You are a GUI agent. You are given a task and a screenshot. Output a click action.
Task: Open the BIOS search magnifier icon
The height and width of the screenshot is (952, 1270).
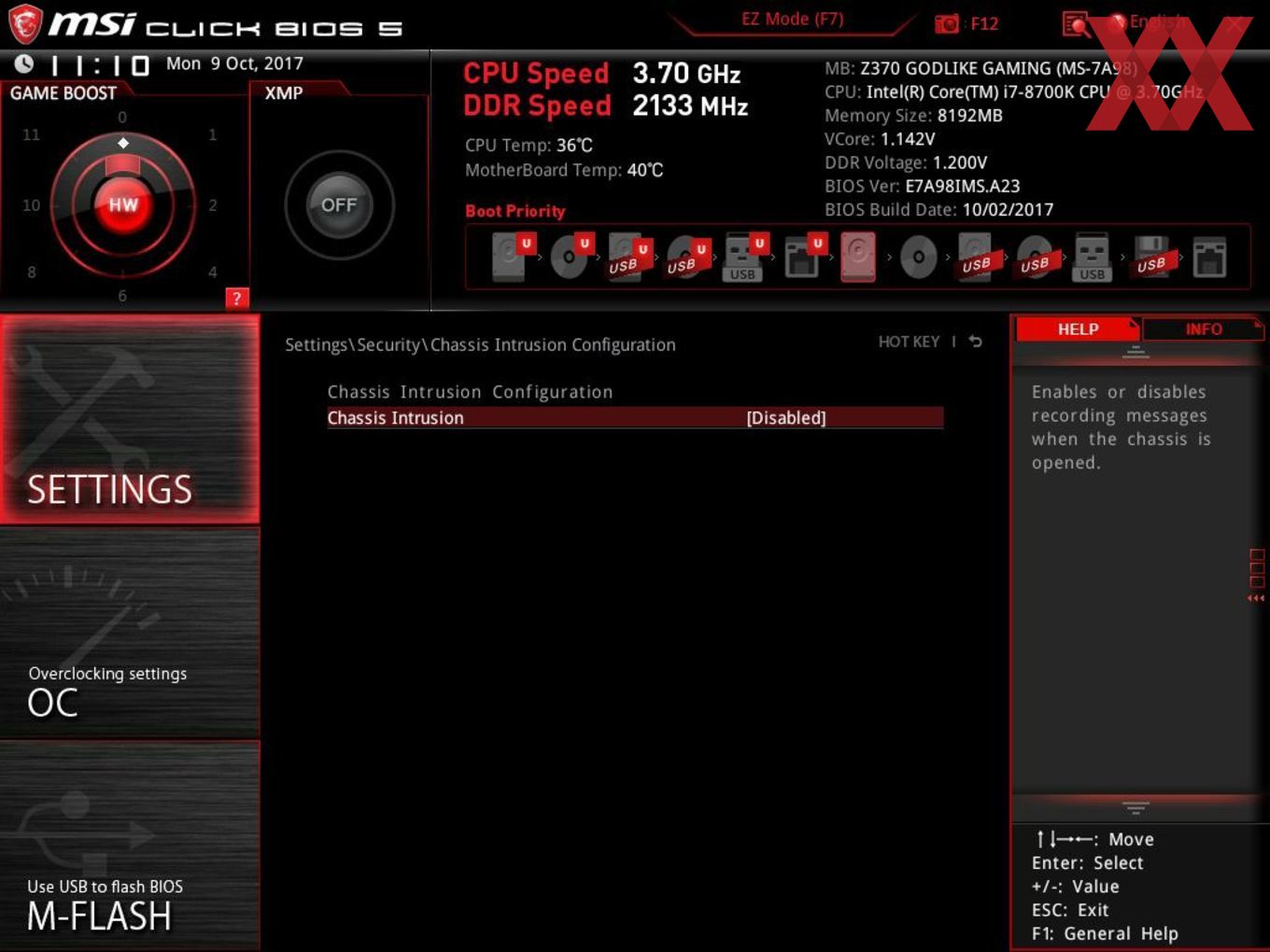click(x=1077, y=24)
